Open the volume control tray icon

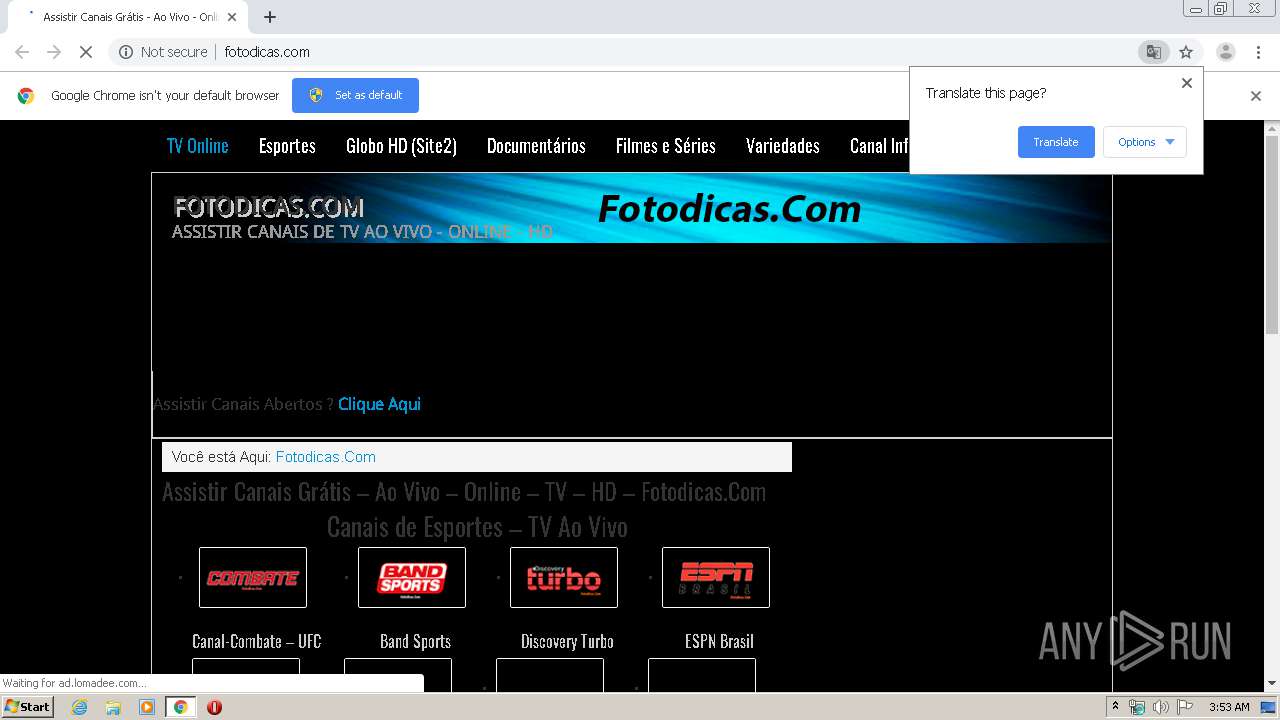(x=1160, y=707)
